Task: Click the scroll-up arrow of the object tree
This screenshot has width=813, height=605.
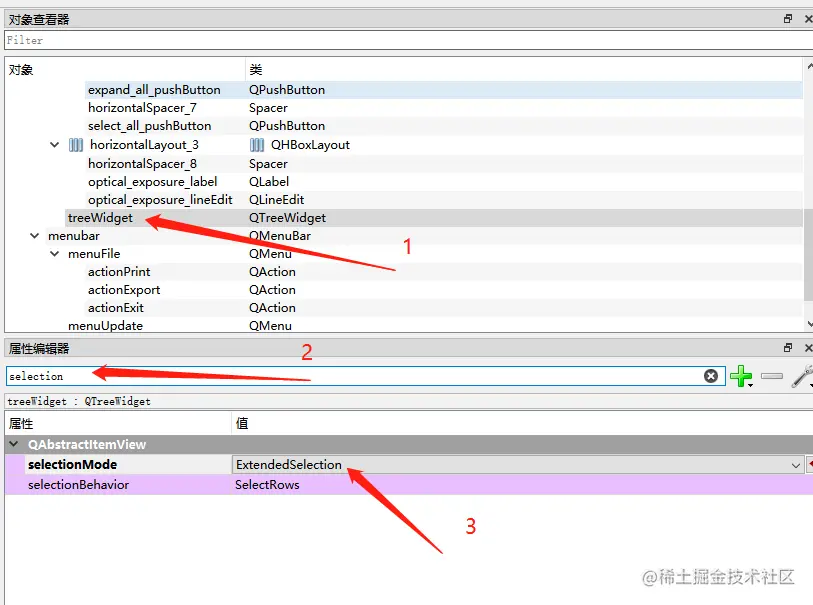Action: [809, 66]
